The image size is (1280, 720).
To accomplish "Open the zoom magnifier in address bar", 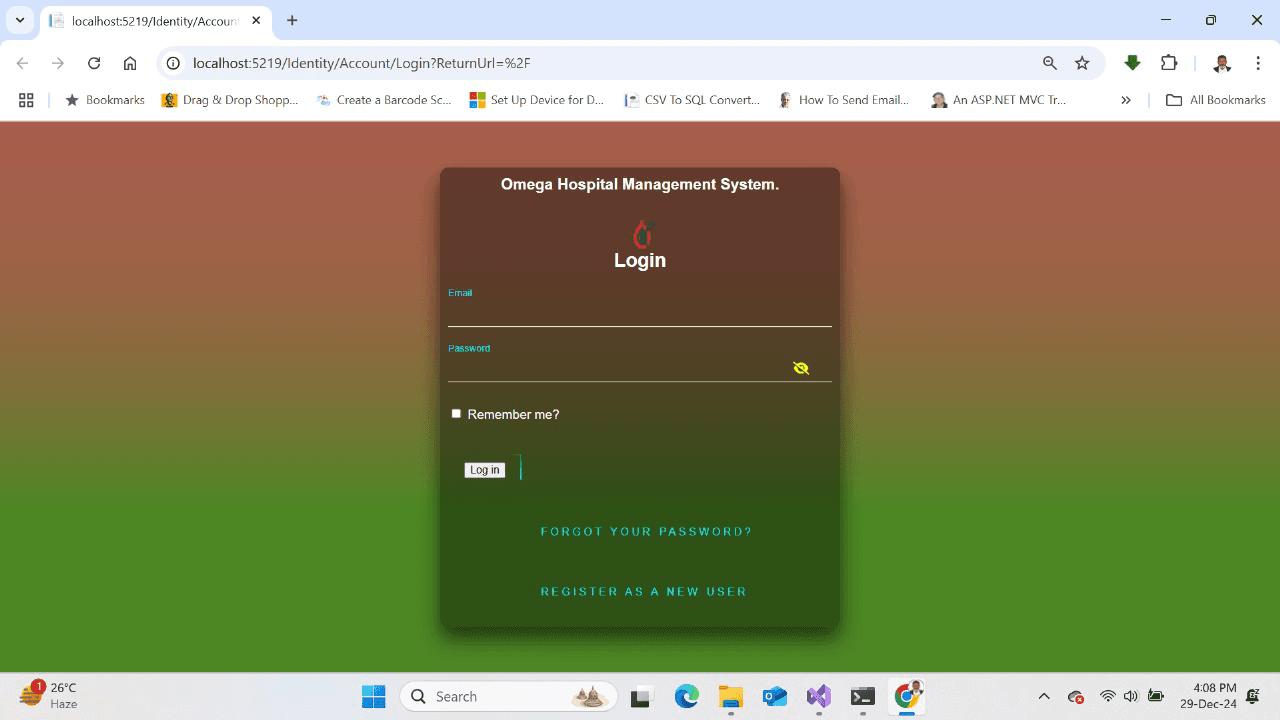I will (1050, 63).
